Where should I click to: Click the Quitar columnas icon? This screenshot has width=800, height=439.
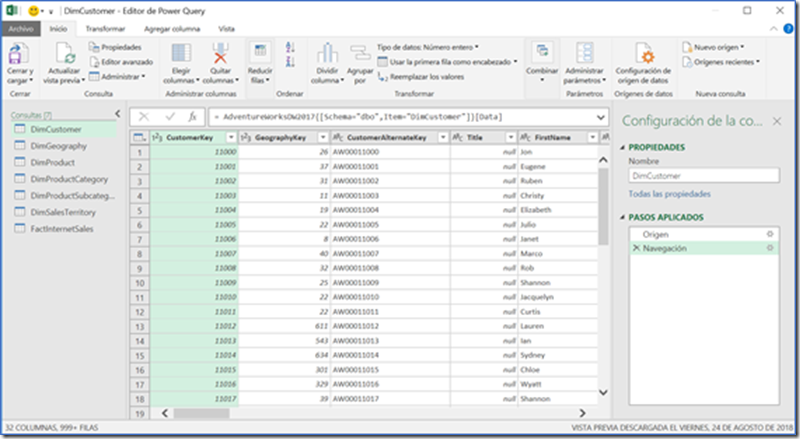[219, 54]
